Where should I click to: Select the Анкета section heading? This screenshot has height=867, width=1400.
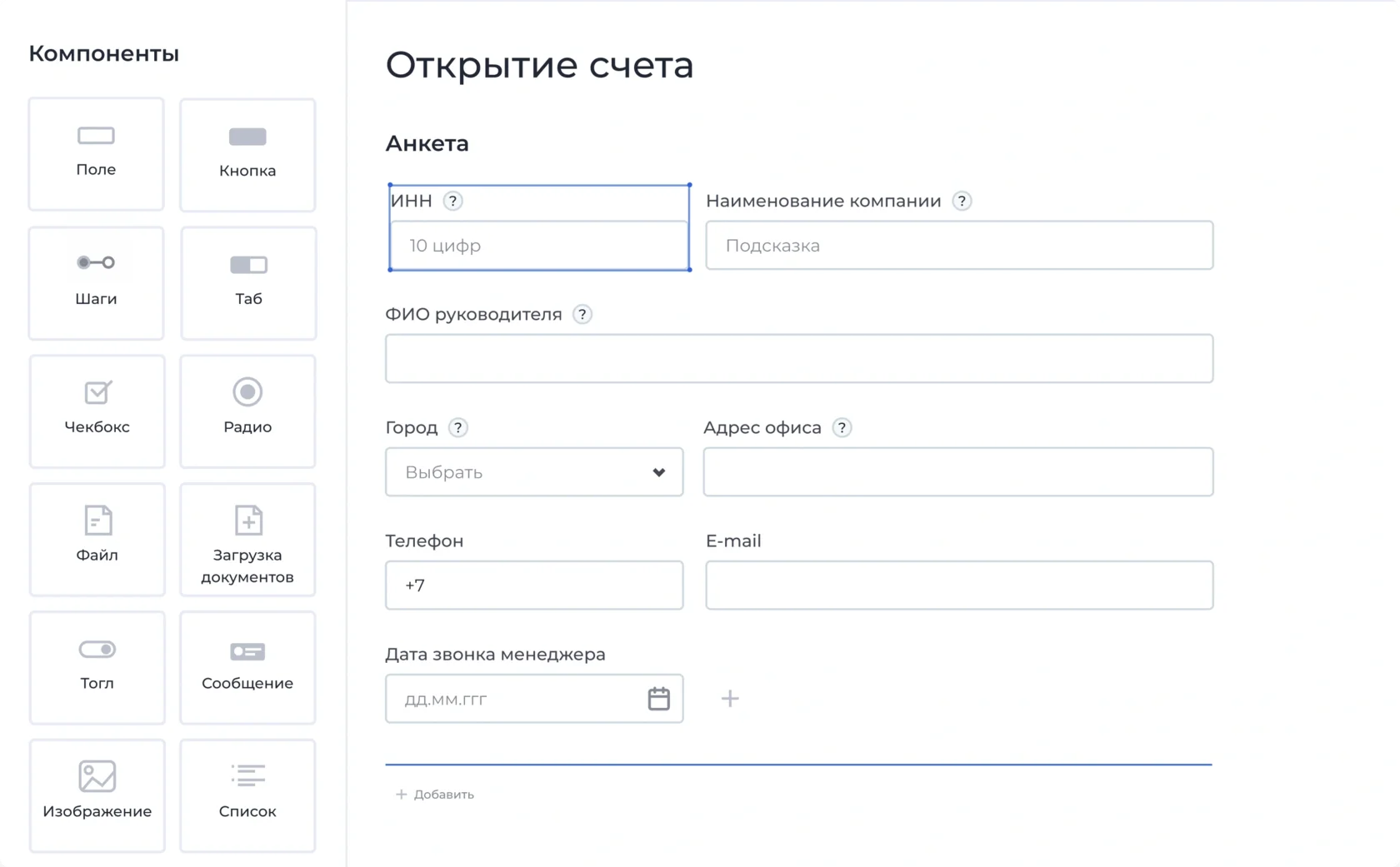tap(427, 143)
